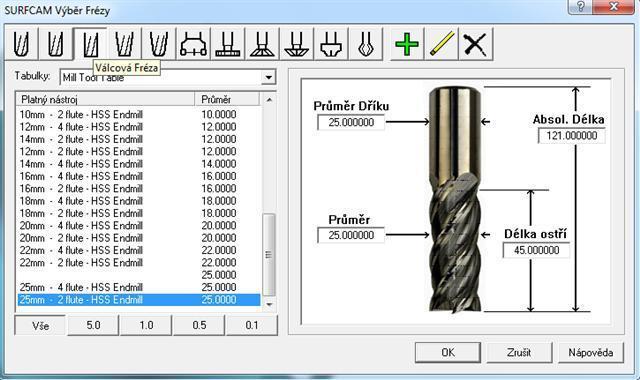Select the first endmill type icon

click(x=21, y=44)
